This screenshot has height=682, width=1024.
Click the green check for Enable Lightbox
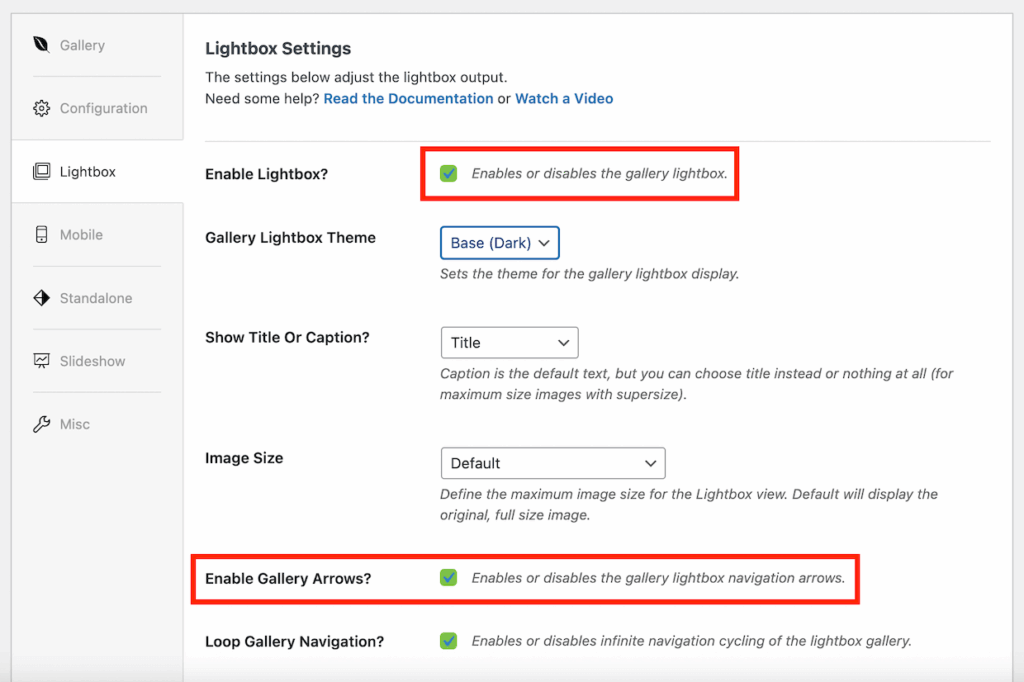pos(448,173)
